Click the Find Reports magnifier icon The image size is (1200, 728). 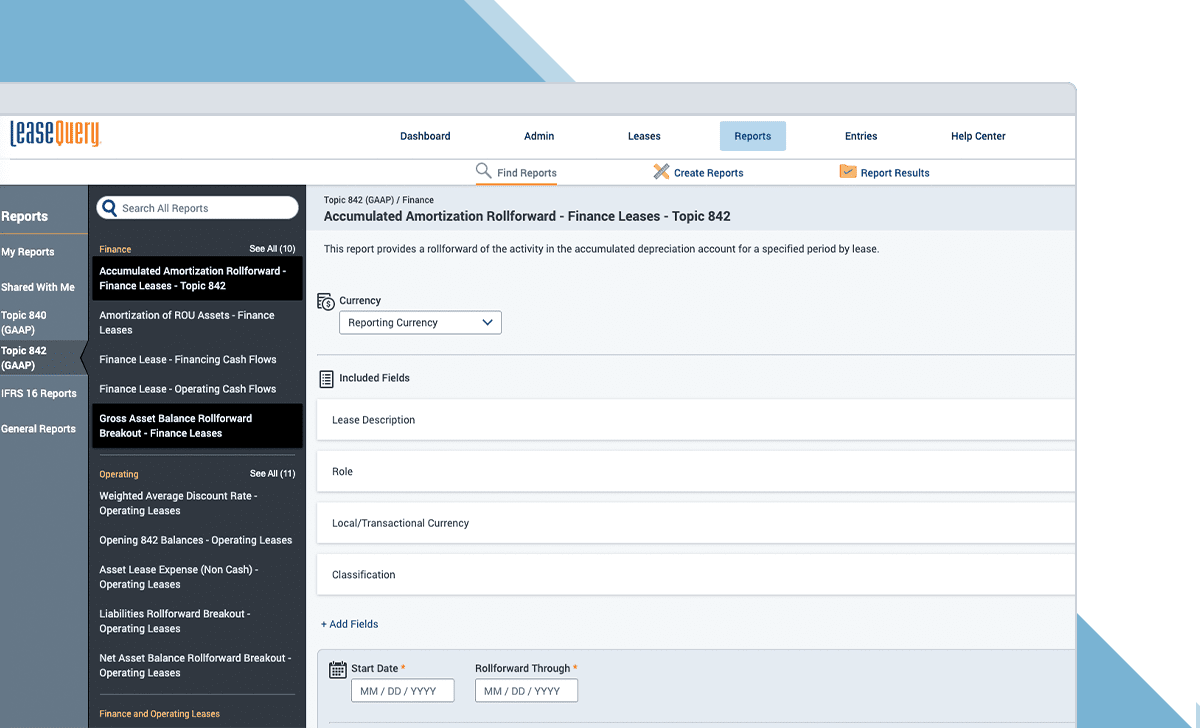pyautogui.click(x=483, y=172)
